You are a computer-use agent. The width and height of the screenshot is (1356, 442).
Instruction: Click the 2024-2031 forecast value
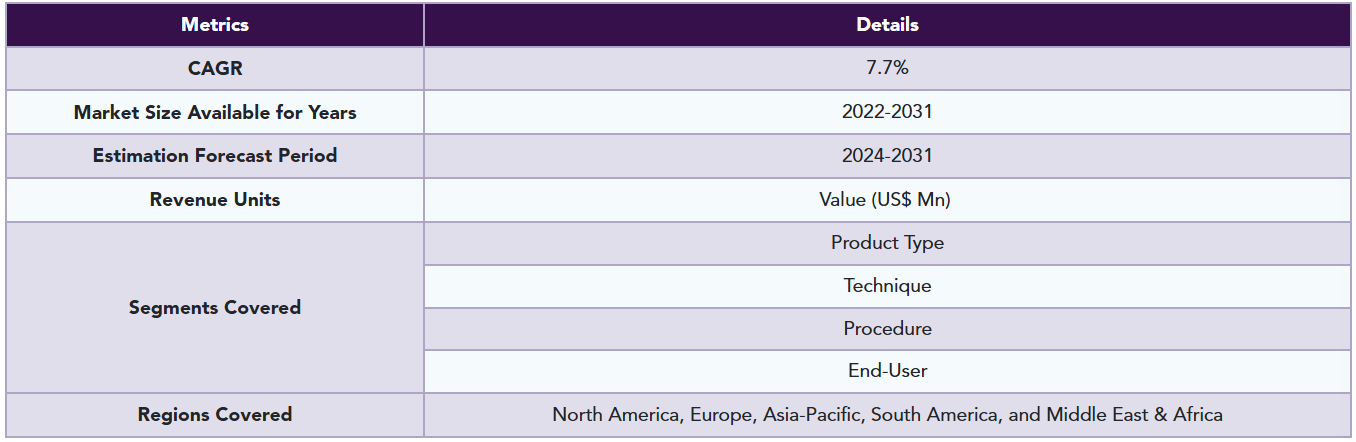pos(887,156)
